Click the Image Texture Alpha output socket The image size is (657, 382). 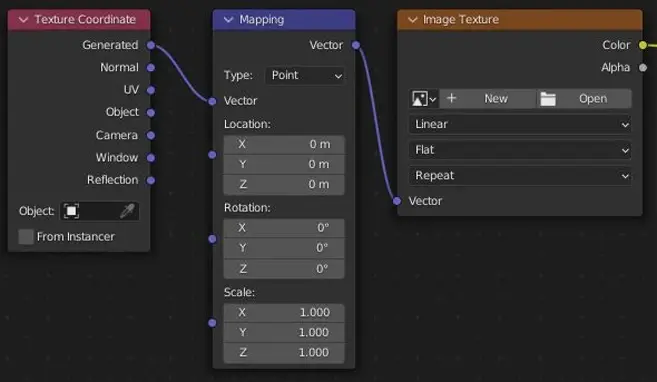tap(643, 67)
